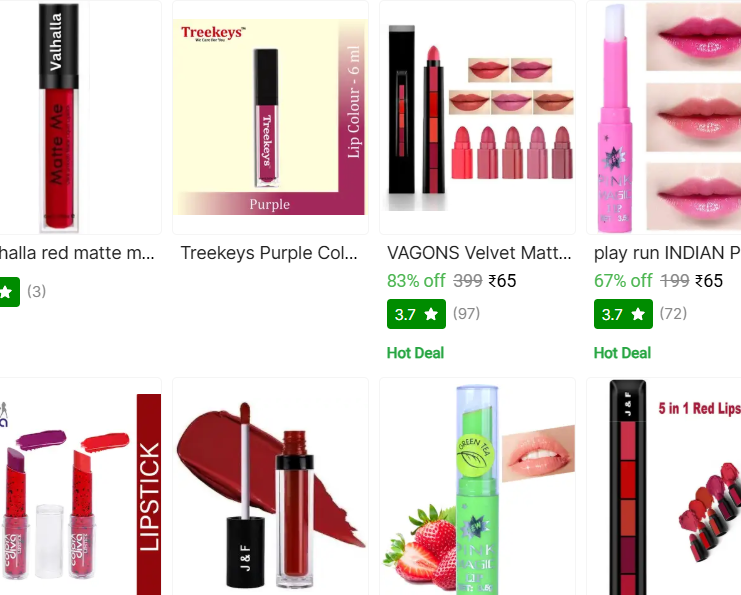Click the play run INDIAN product title
This screenshot has height=595, width=741.
(x=667, y=253)
